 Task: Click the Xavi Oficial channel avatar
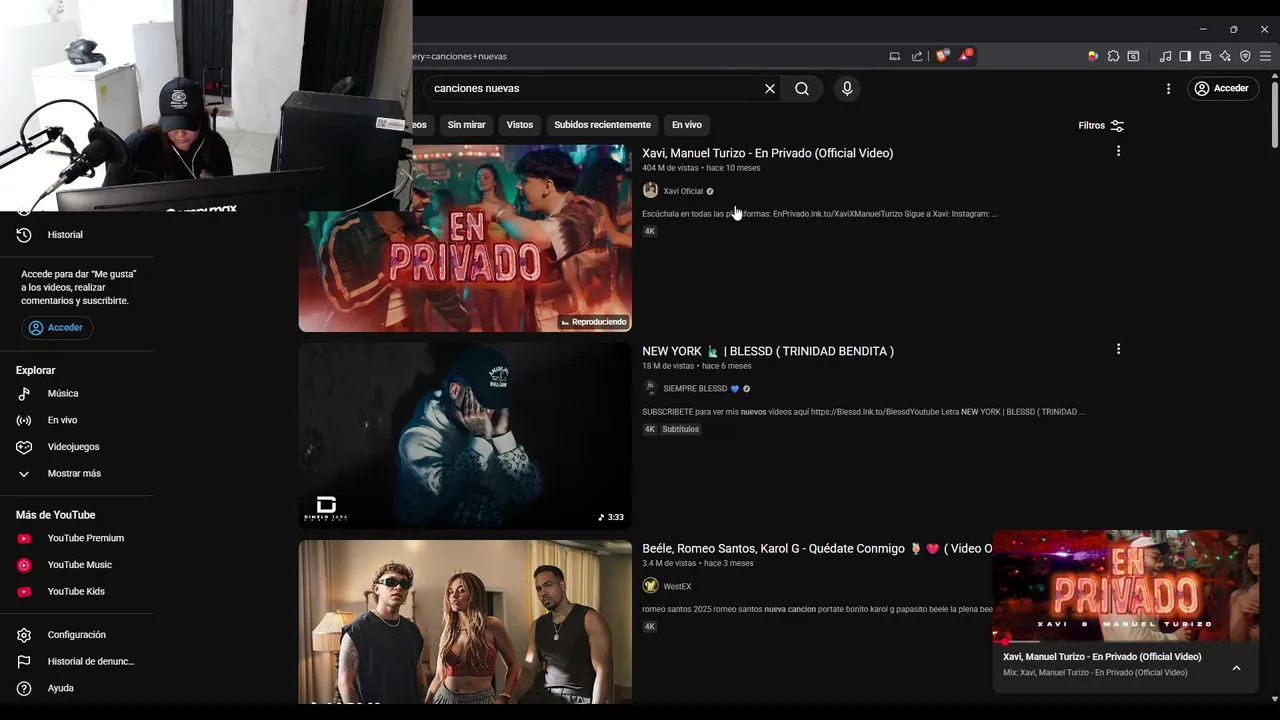tap(650, 191)
